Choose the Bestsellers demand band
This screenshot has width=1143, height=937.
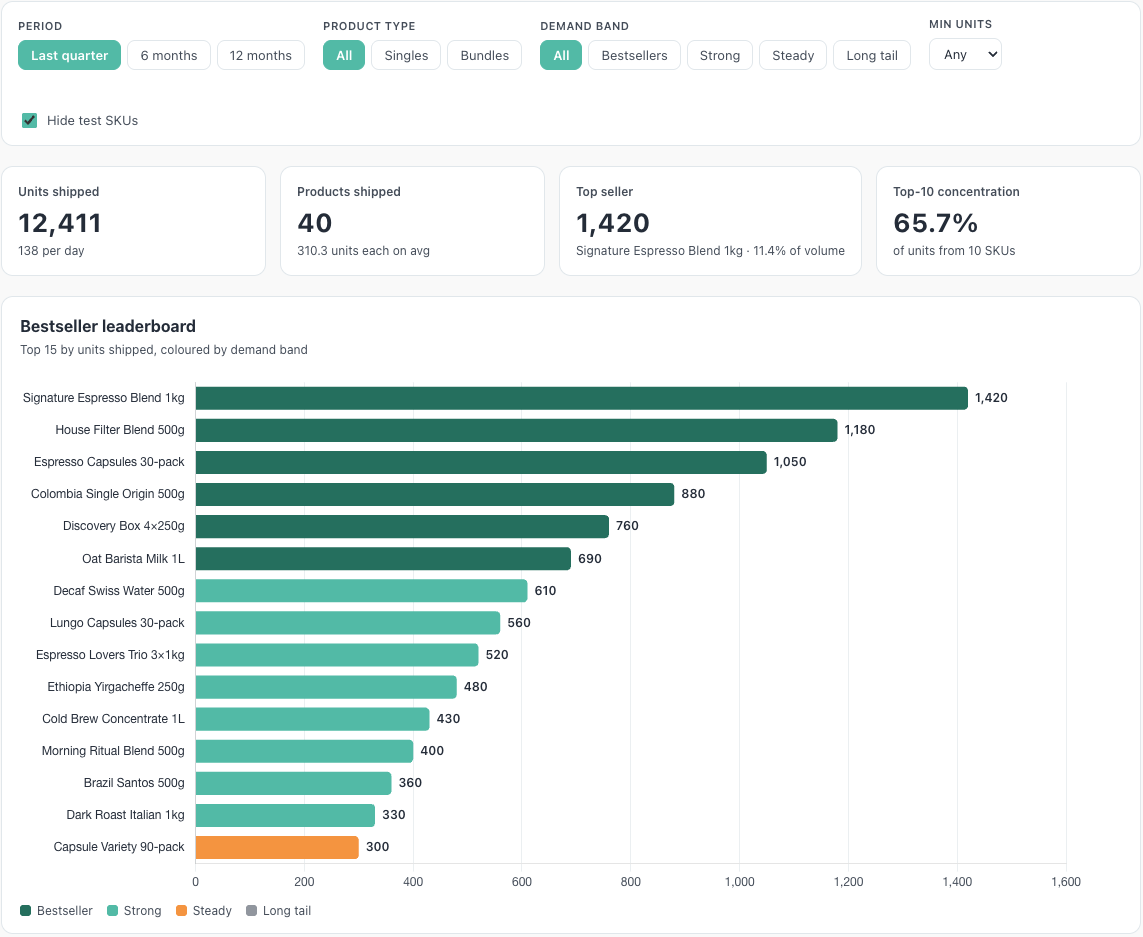pos(634,55)
